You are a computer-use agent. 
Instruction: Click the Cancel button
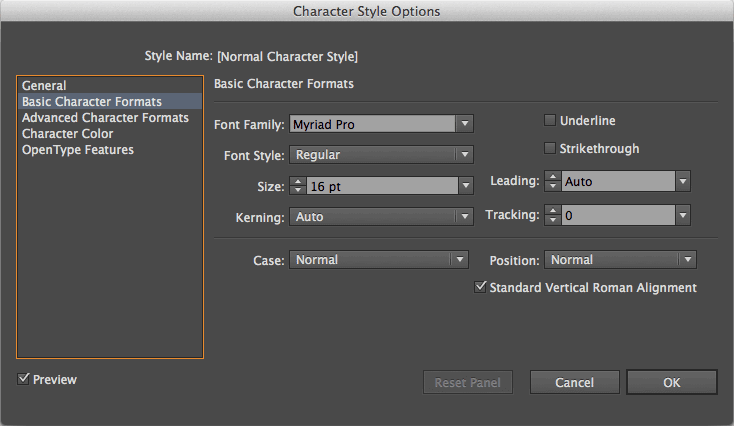click(x=575, y=382)
